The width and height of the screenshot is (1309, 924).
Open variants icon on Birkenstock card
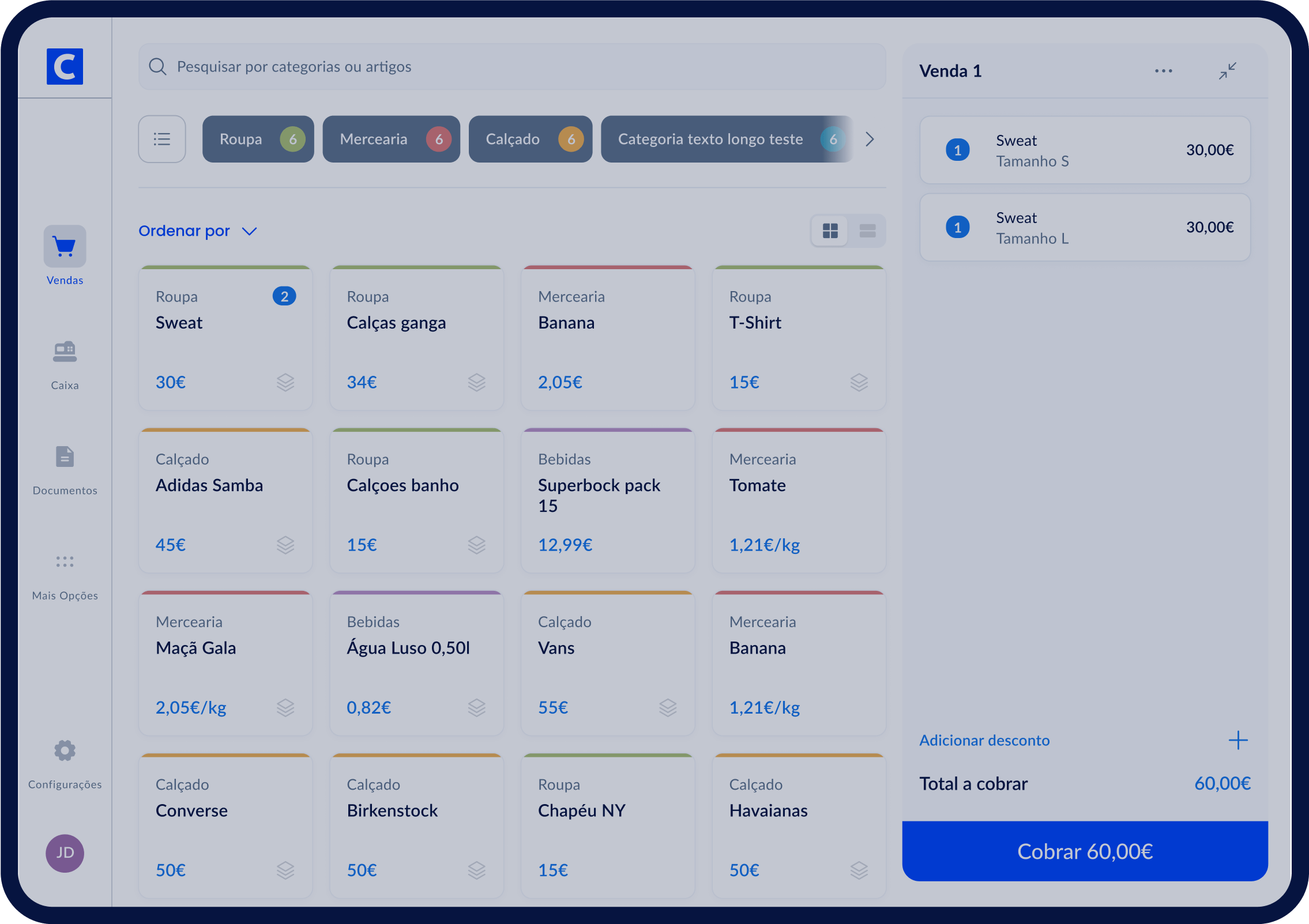(477, 870)
